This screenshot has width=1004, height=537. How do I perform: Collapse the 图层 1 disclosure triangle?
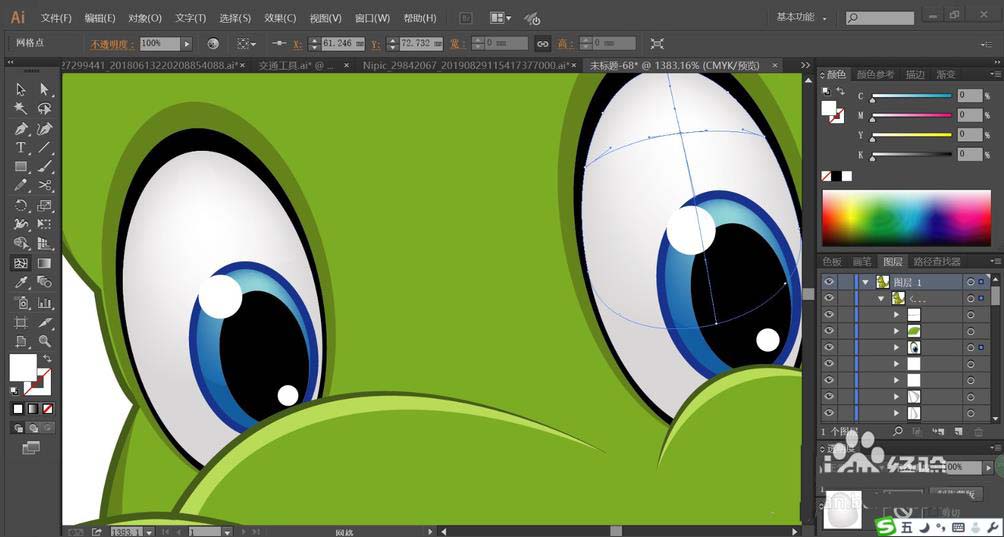866,282
